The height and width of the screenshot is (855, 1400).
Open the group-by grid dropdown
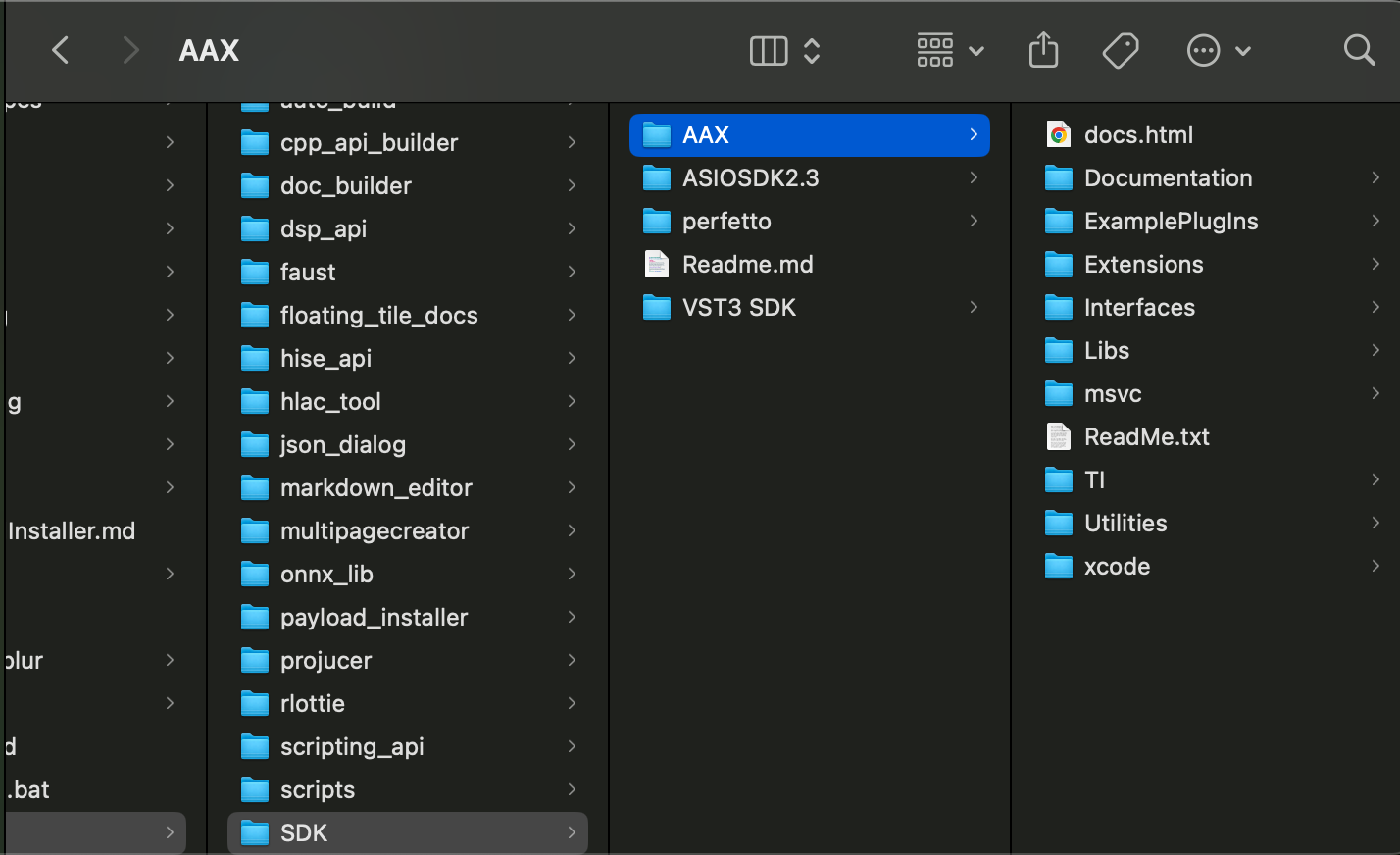pos(949,50)
